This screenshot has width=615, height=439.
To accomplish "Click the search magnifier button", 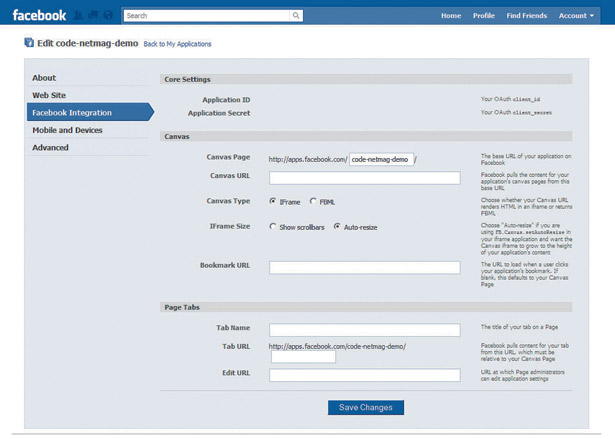I will (296, 15).
